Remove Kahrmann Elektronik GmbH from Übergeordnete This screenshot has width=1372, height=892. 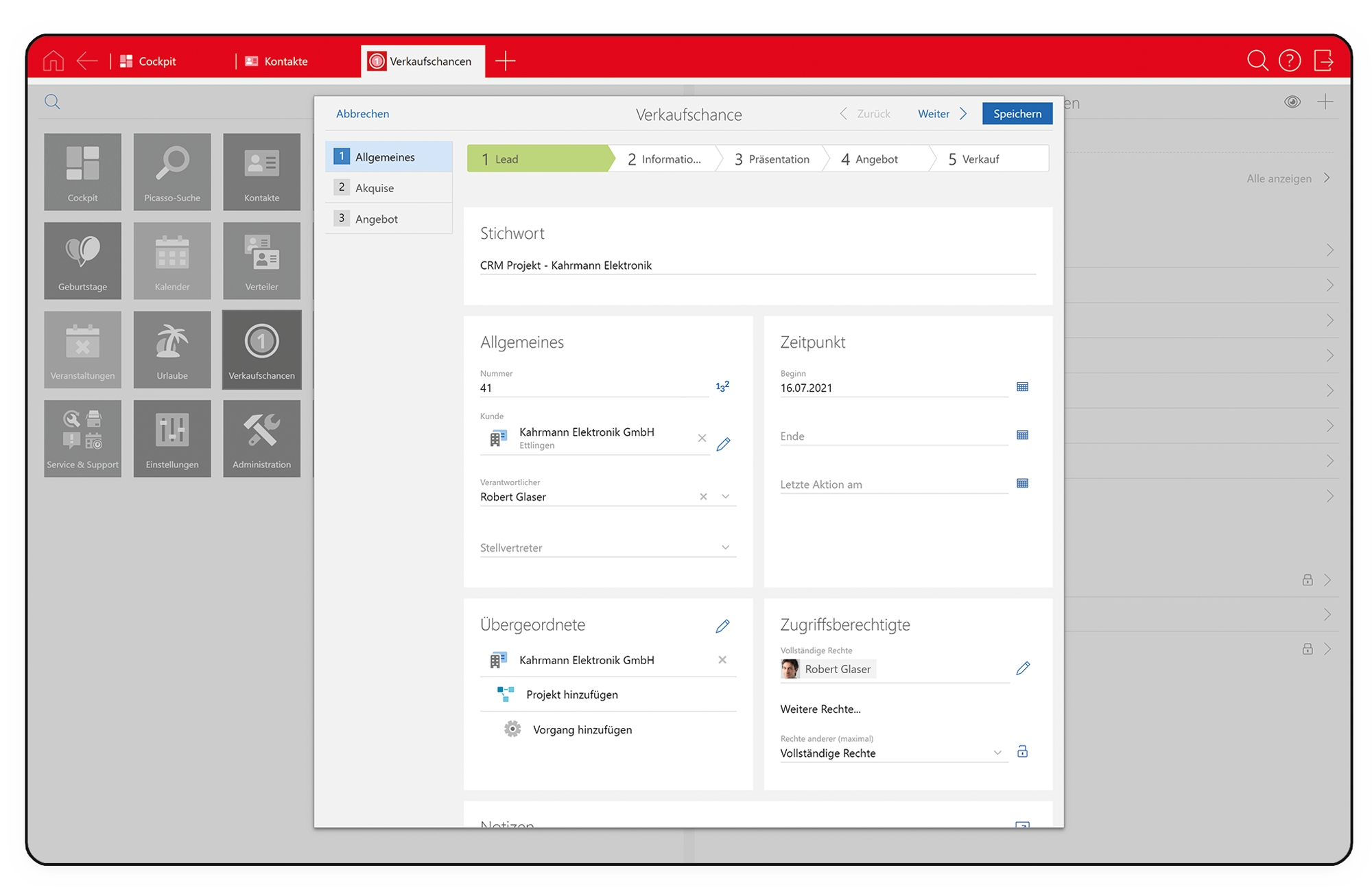pos(722,660)
